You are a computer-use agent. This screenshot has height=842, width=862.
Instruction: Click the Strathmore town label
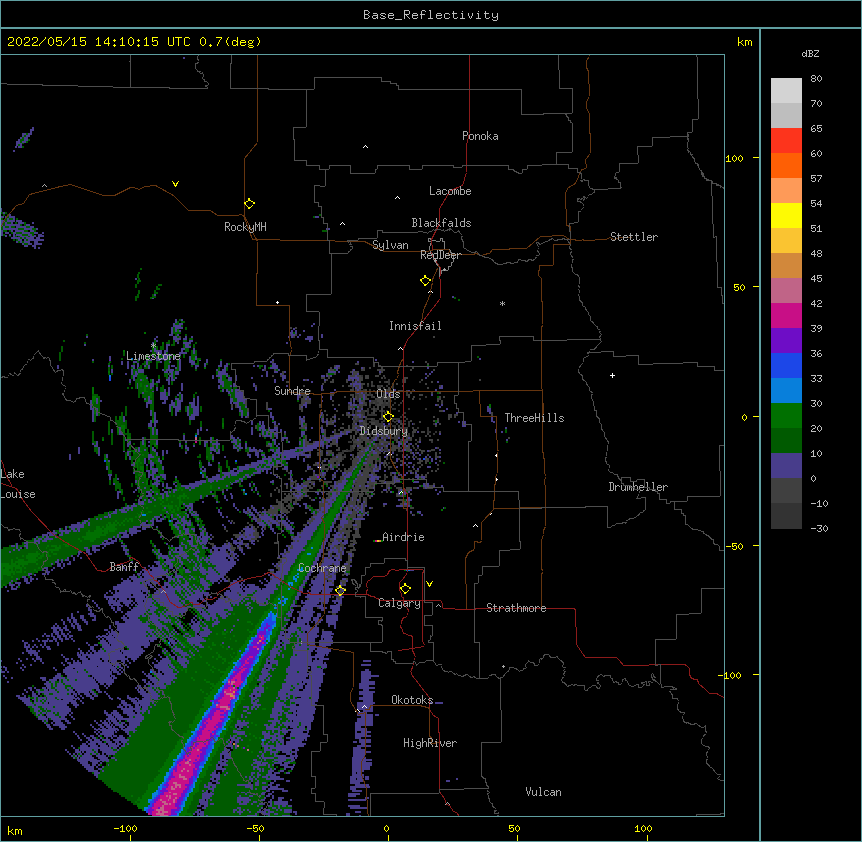(516, 608)
